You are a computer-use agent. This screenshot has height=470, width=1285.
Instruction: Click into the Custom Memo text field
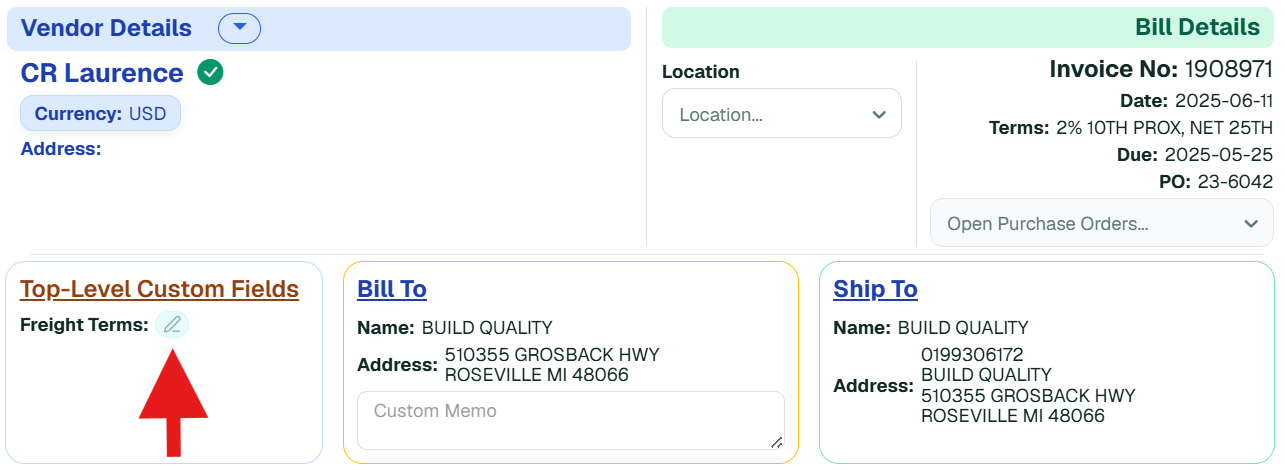tap(571, 420)
